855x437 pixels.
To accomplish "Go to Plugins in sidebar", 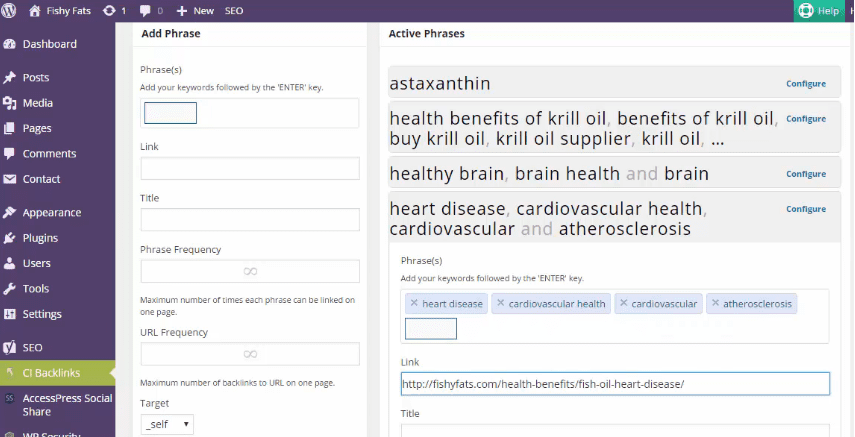I will [40, 238].
